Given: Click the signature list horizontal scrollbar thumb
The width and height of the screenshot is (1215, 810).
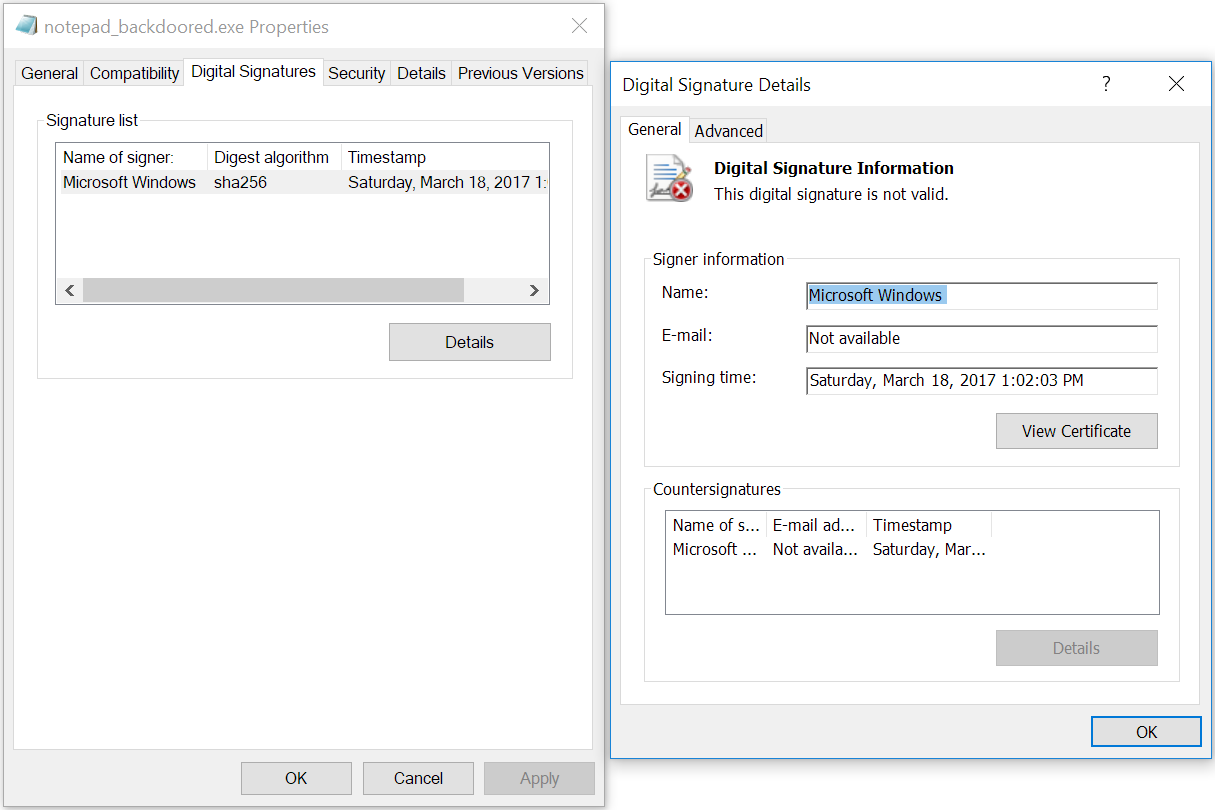Looking at the screenshot, I should pos(273,291).
